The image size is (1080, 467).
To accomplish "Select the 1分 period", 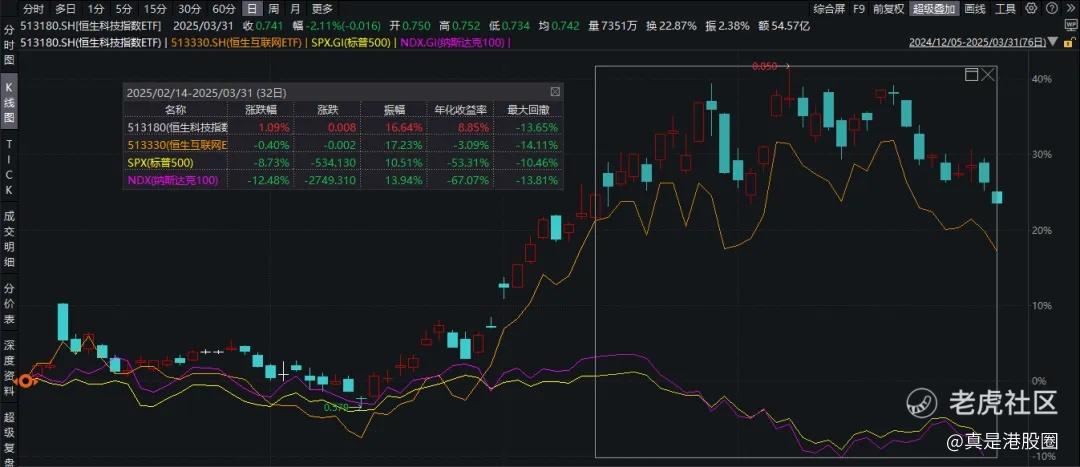I will 96,9.
